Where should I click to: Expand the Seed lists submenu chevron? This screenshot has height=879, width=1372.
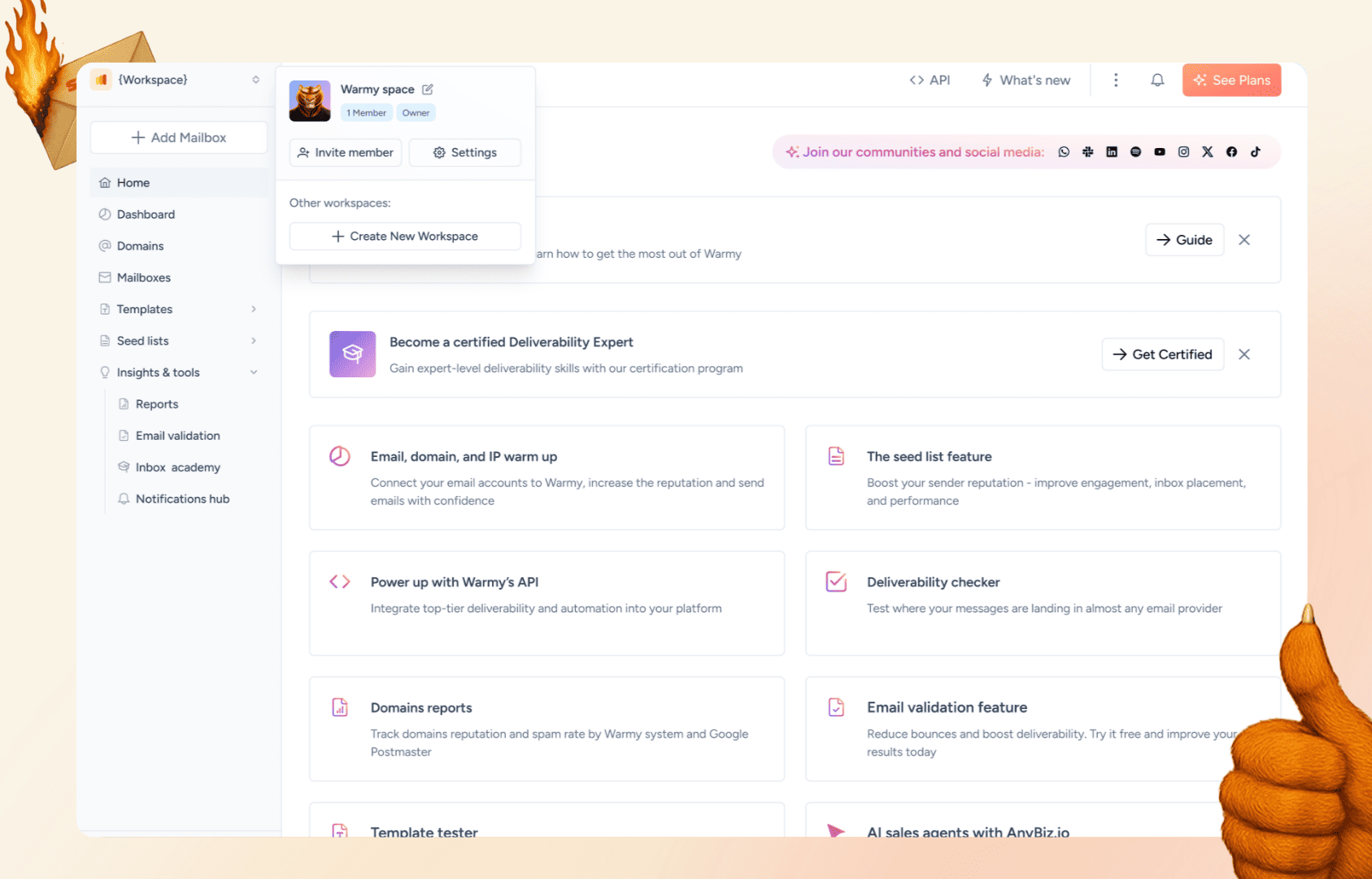pyautogui.click(x=254, y=341)
